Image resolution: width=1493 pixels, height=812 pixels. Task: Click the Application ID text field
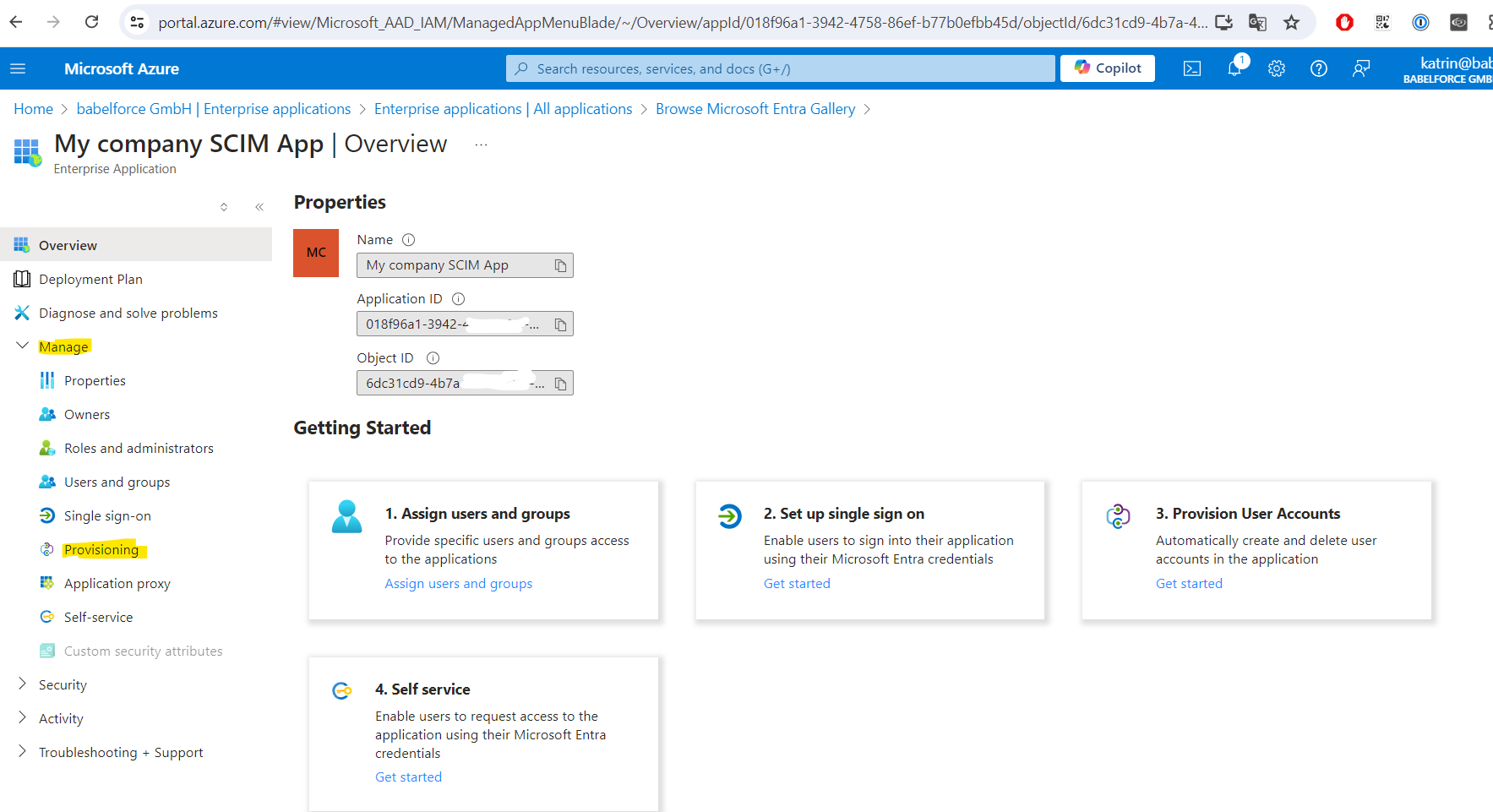click(465, 324)
